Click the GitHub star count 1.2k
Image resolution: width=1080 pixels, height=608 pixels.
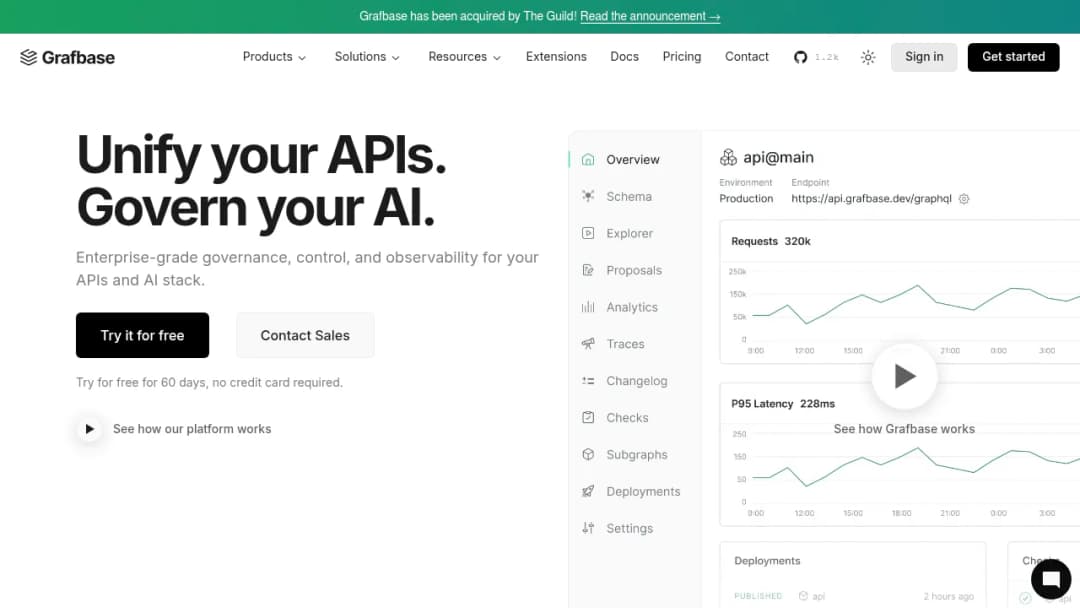click(827, 57)
